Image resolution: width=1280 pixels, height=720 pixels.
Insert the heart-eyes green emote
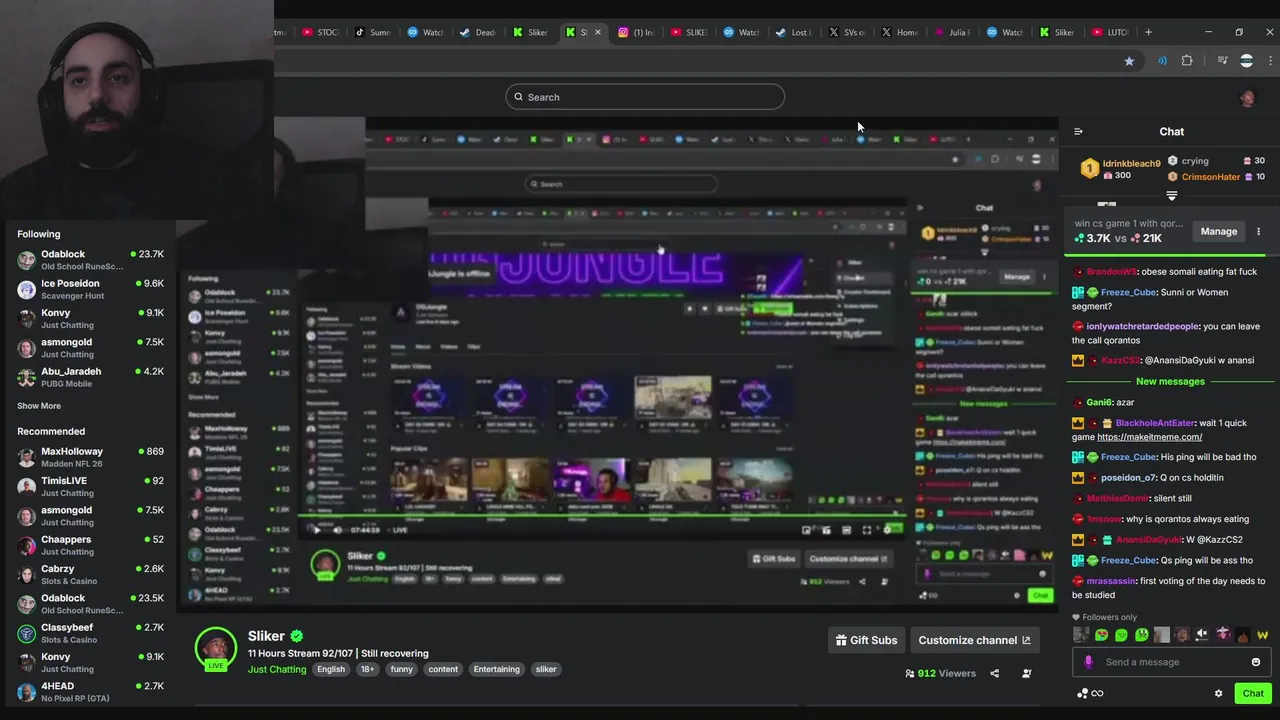coord(1101,635)
